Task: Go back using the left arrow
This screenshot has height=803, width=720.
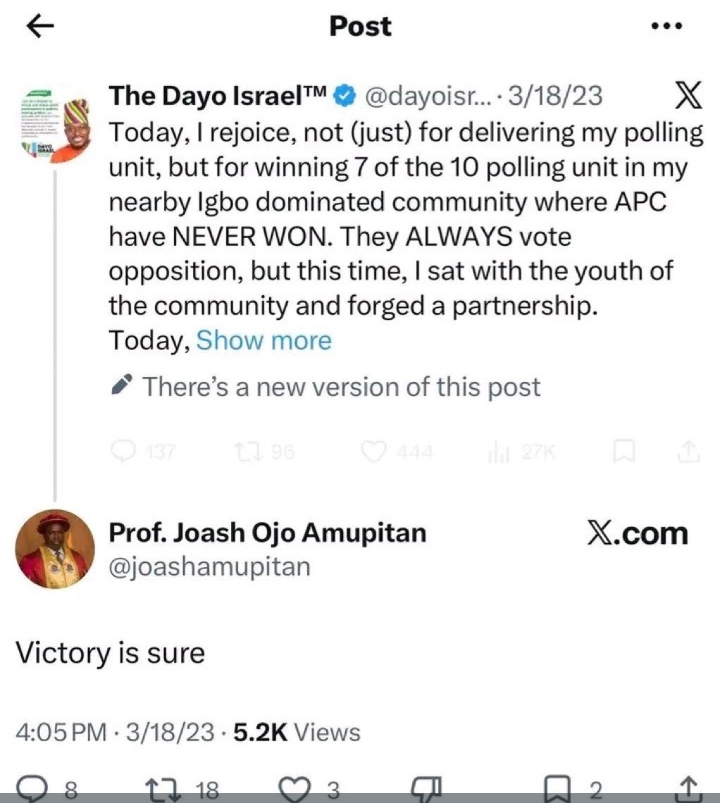Action: (39, 28)
